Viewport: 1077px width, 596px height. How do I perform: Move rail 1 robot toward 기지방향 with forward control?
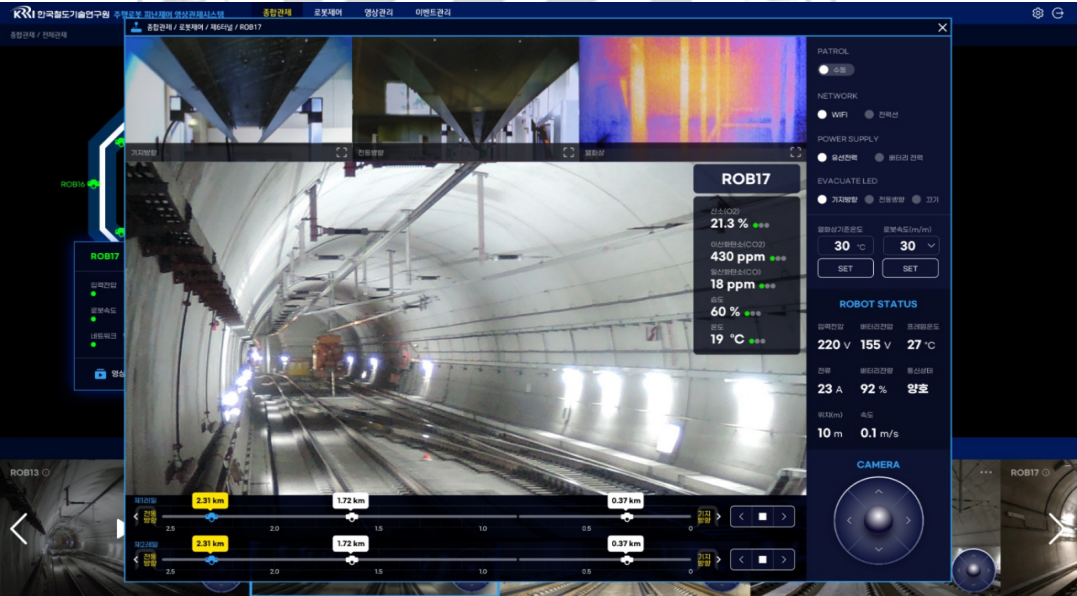[784, 516]
